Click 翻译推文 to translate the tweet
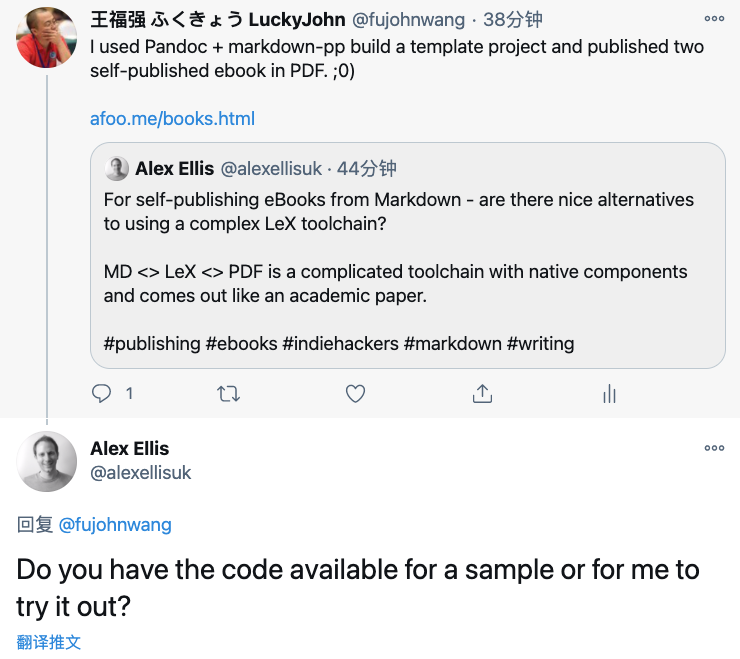This screenshot has width=740, height=659. click(49, 642)
